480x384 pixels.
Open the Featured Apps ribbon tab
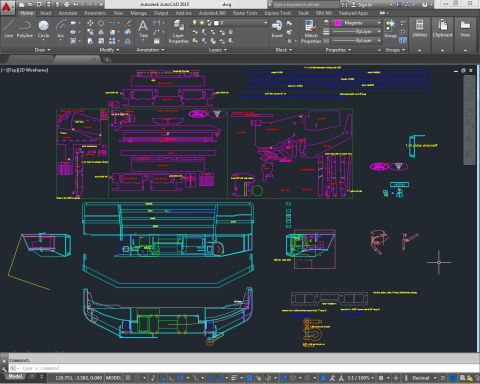[x=353, y=13]
